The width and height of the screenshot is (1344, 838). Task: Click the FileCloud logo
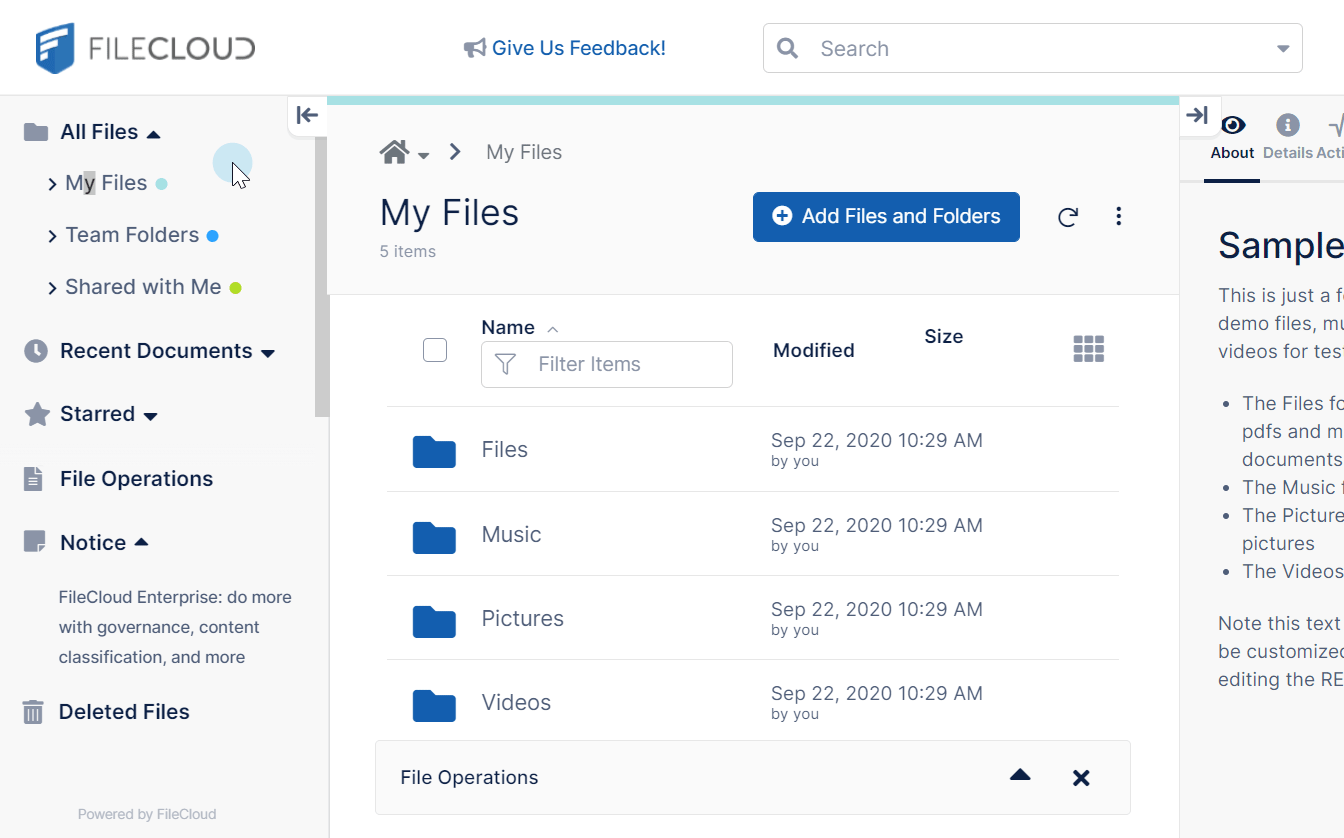(145, 48)
